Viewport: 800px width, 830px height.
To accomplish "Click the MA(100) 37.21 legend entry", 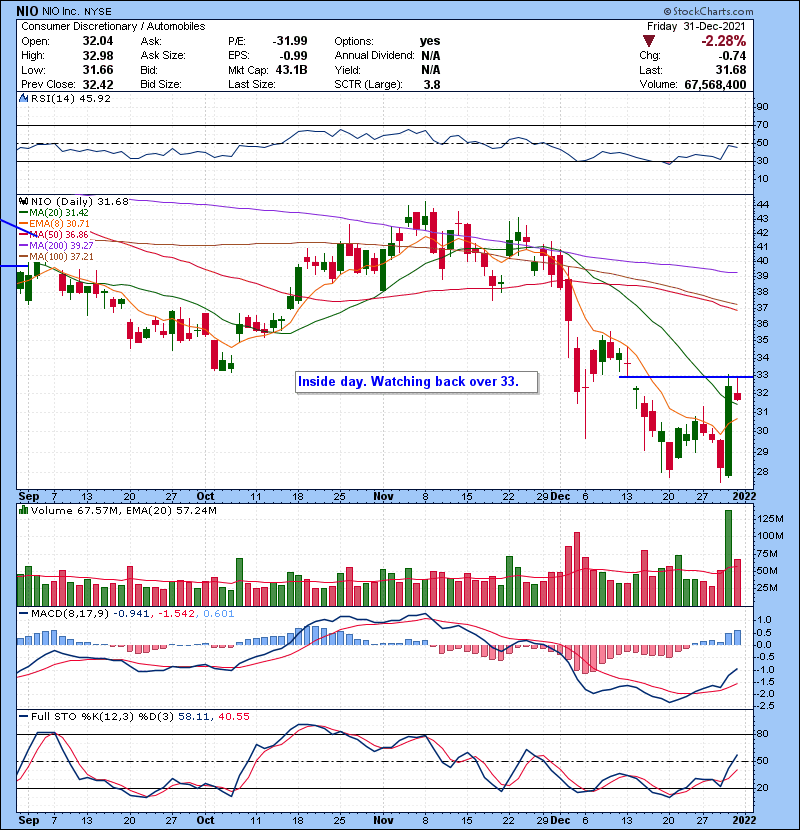I will tap(56, 257).
